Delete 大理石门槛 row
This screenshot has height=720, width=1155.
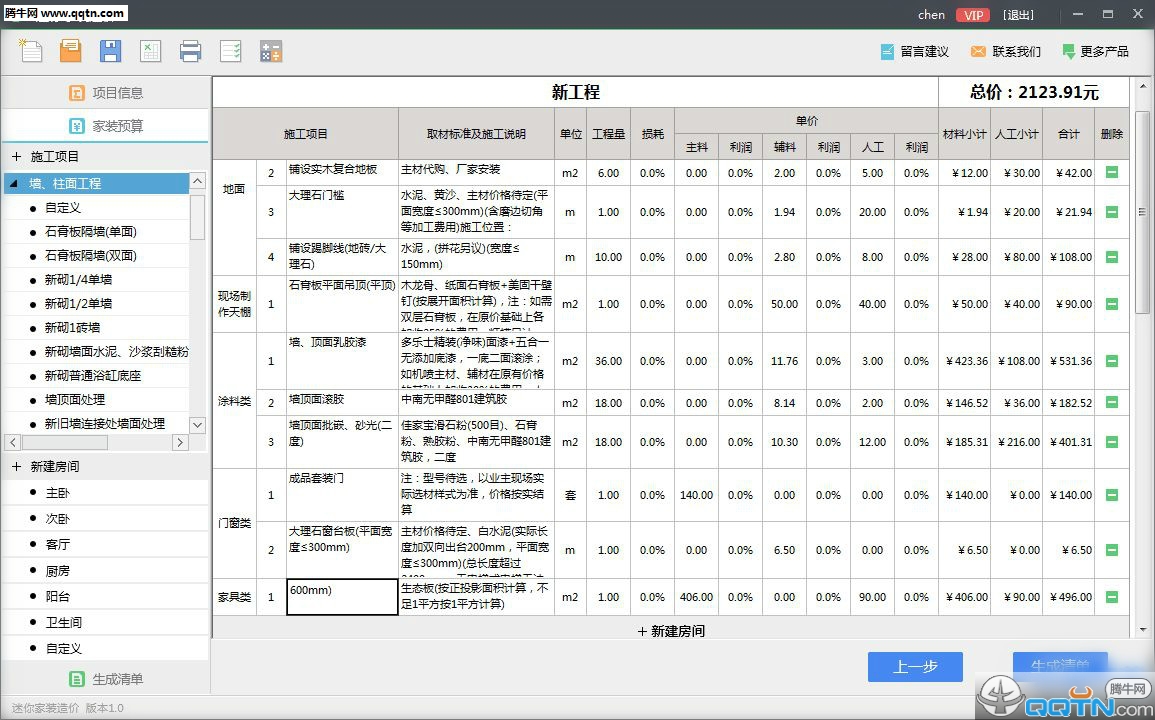[1112, 212]
